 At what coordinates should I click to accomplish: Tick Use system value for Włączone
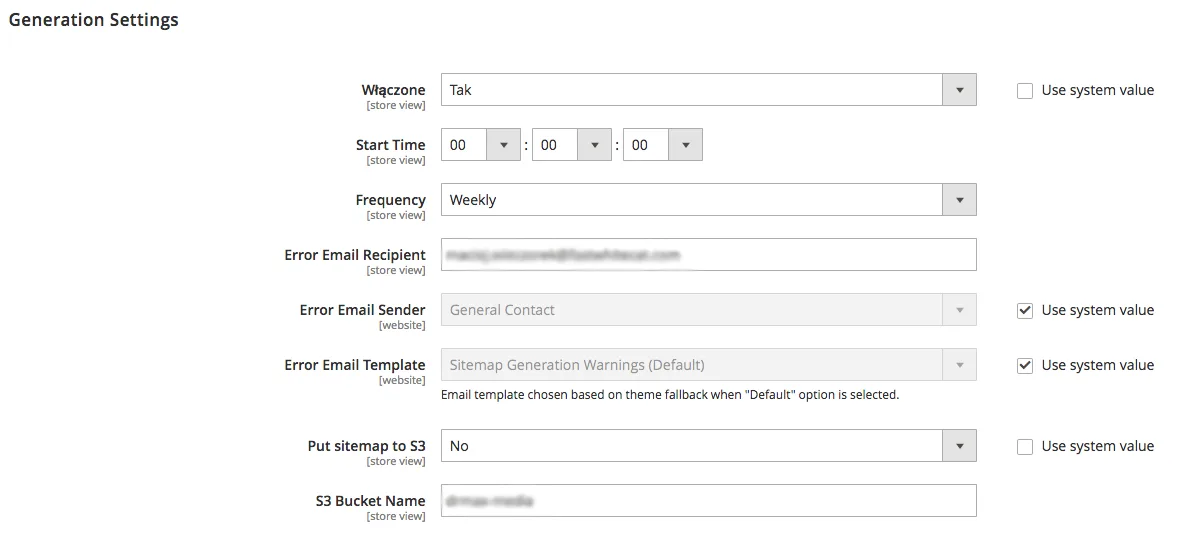point(1025,91)
